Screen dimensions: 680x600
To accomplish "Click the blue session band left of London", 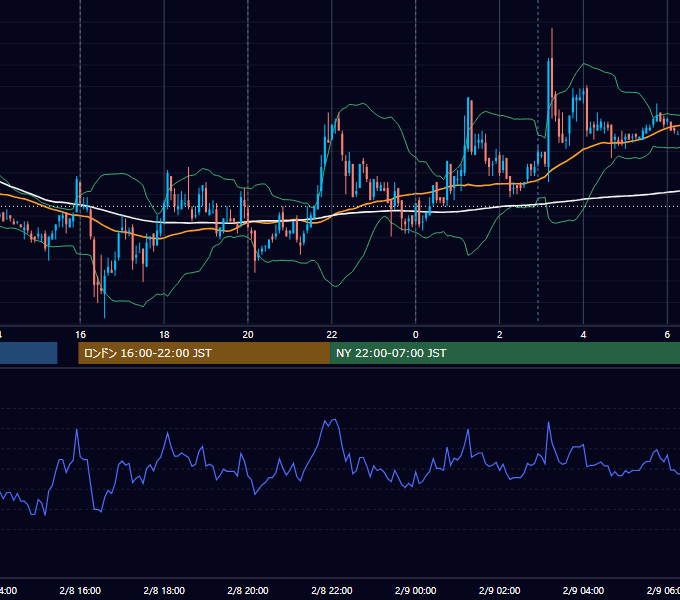I will coord(29,353).
